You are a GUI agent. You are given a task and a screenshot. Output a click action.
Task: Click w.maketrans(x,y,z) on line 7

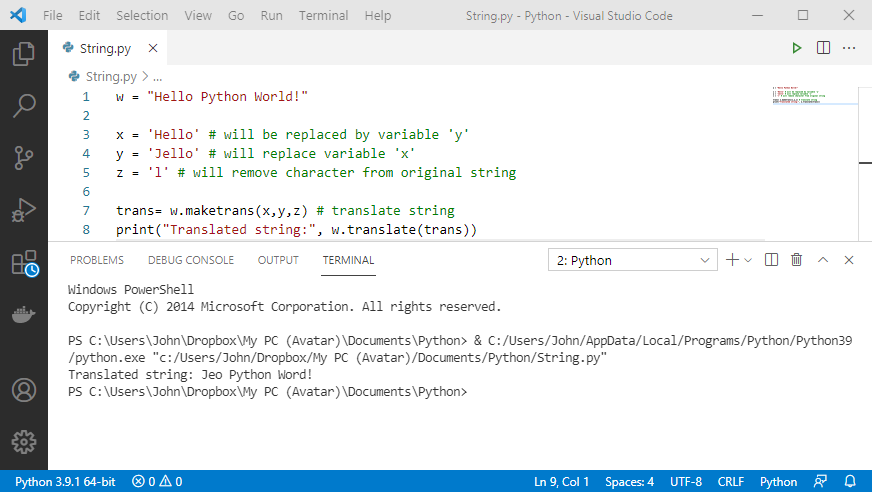[239, 211]
